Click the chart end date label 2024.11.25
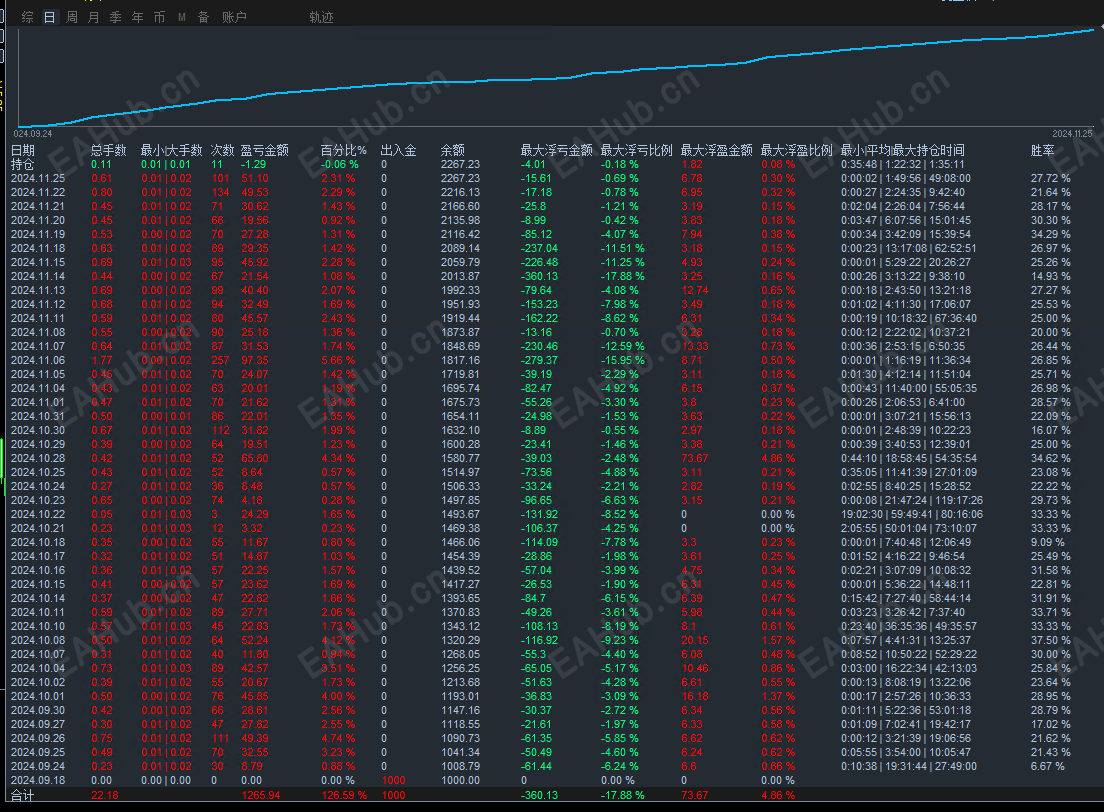 tap(1072, 134)
